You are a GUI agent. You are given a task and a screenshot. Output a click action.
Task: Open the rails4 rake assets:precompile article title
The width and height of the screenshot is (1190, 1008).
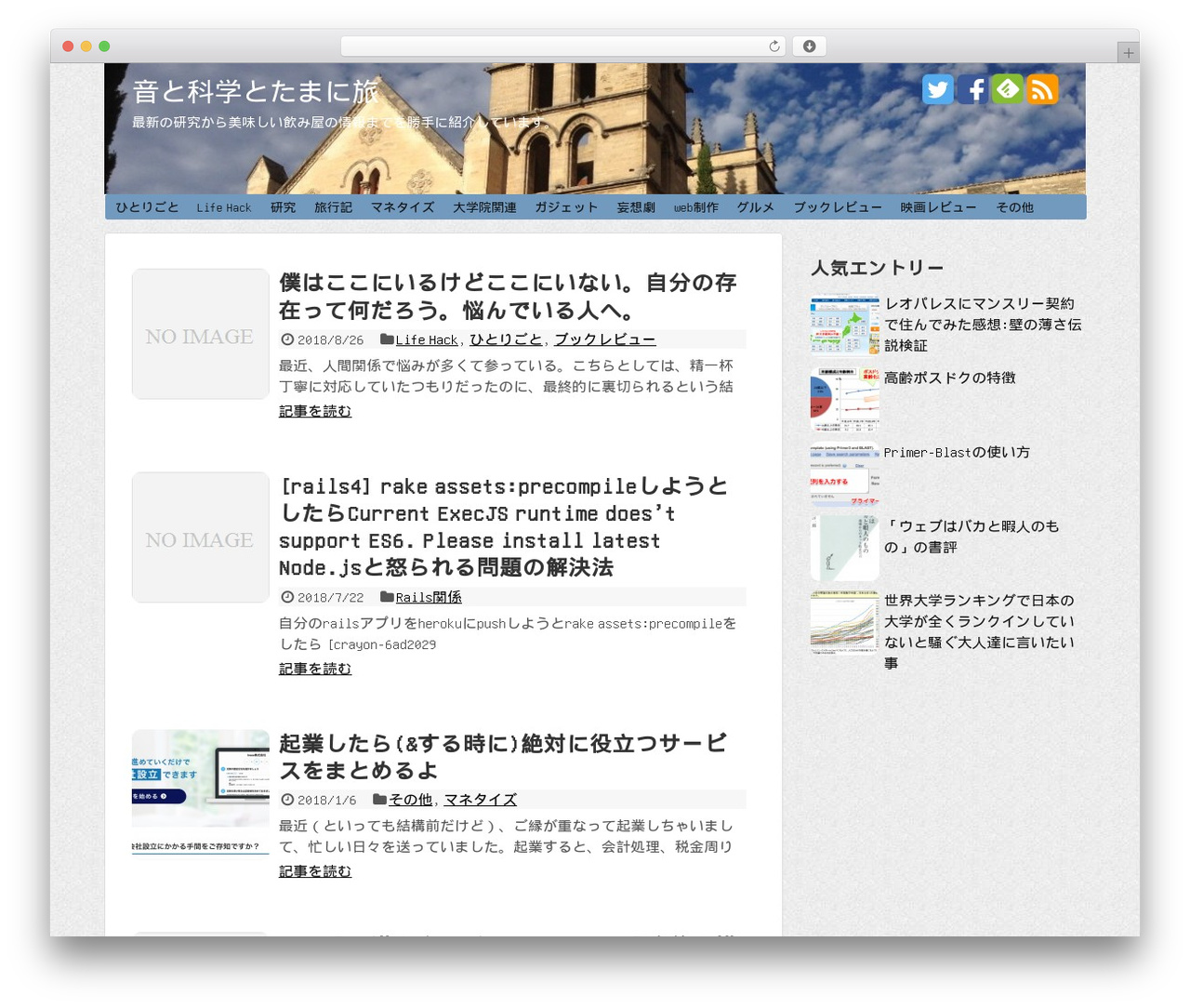point(504,526)
